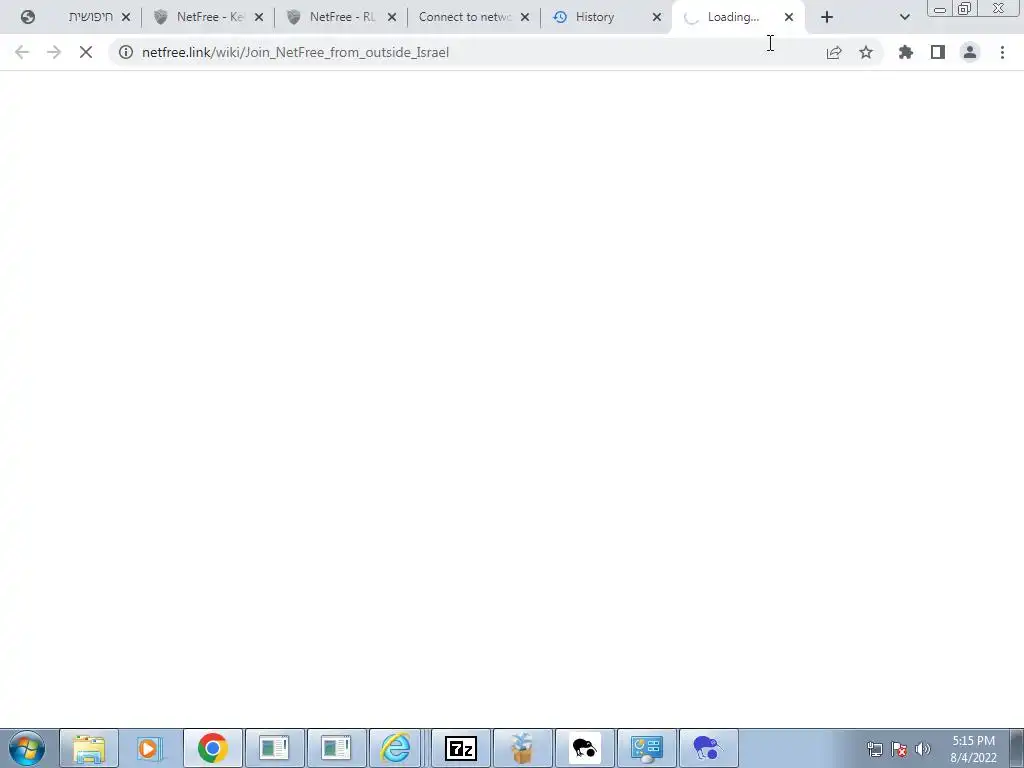Viewport: 1024px width, 768px height.
Task: Open the Windows Start menu
Action: 27,748
